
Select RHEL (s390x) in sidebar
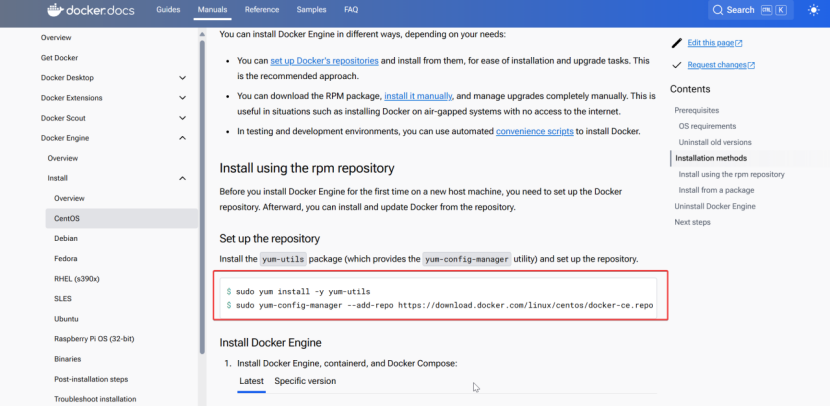[77, 278]
